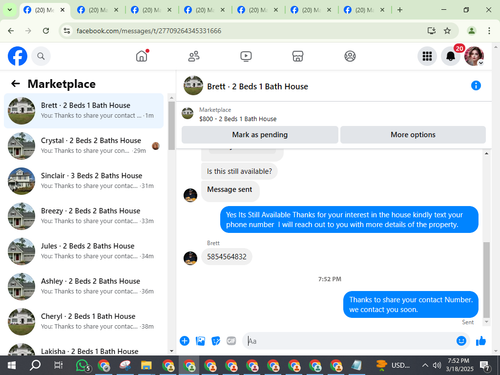
Task: Click the Mark as pending button
Action: pos(260,135)
